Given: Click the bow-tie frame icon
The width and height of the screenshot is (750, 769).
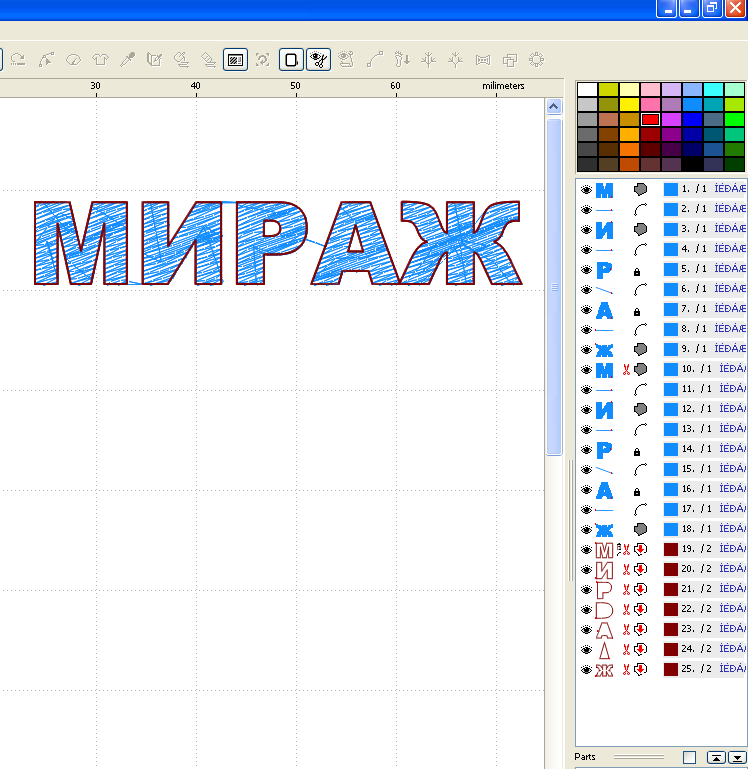Looking at the screenshot, I should pyautogui.click(x=483, y=60).
